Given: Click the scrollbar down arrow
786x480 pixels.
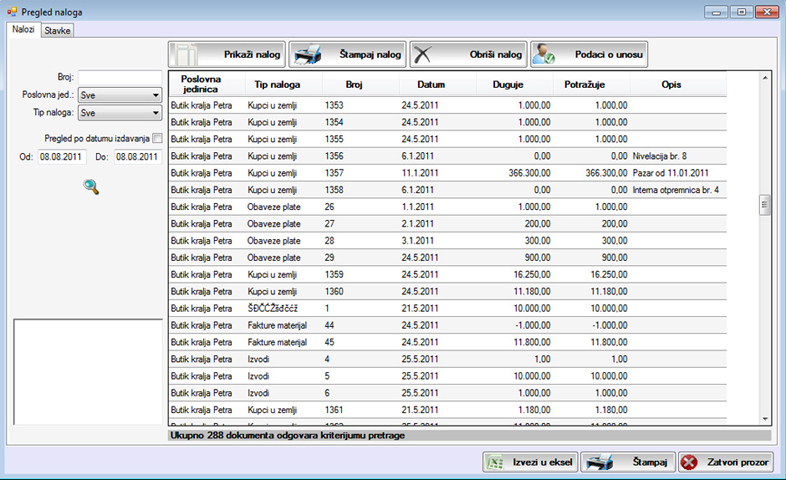Looking at the screenshot, I should [x=765, y=419].
